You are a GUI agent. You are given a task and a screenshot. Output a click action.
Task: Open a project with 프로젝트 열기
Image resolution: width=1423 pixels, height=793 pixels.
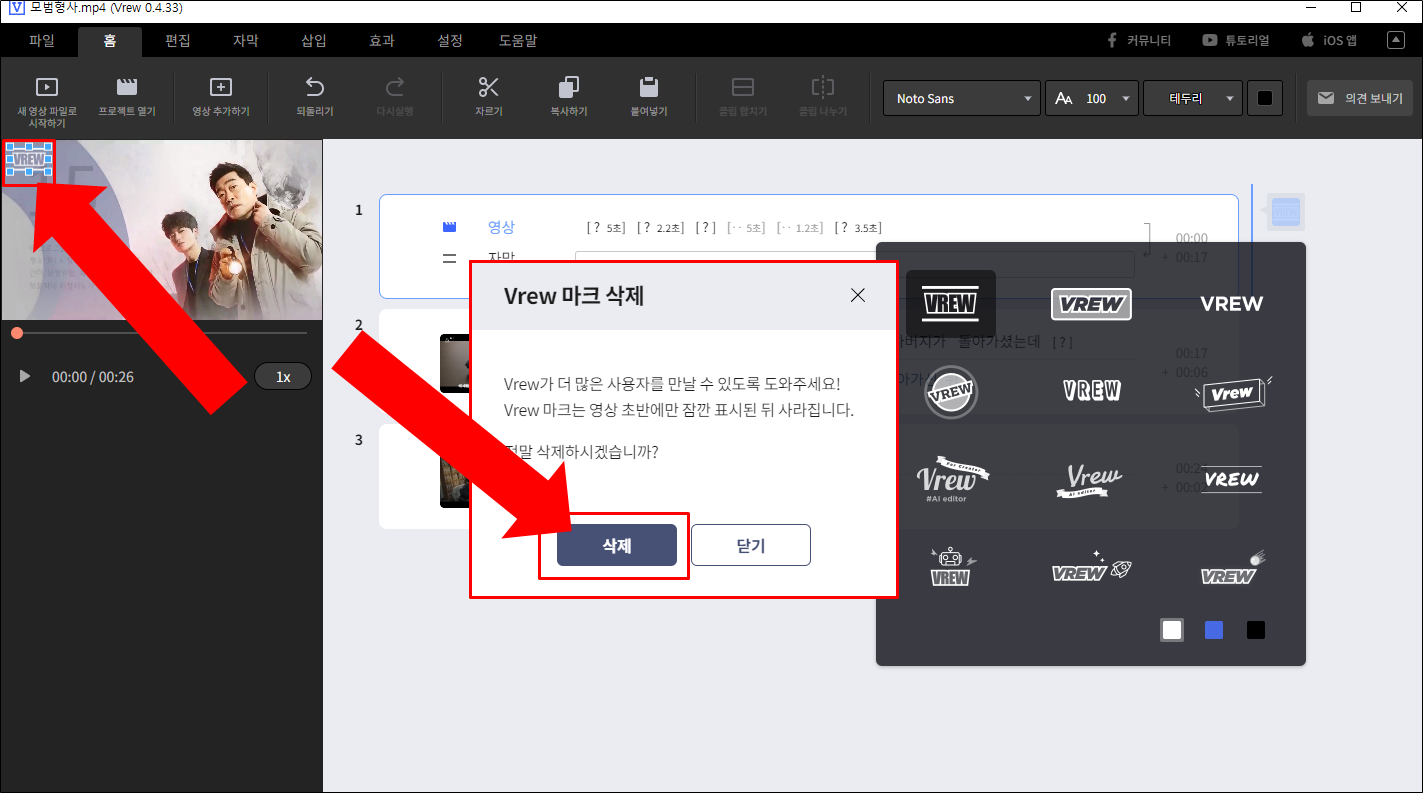(x=127, y=98)
